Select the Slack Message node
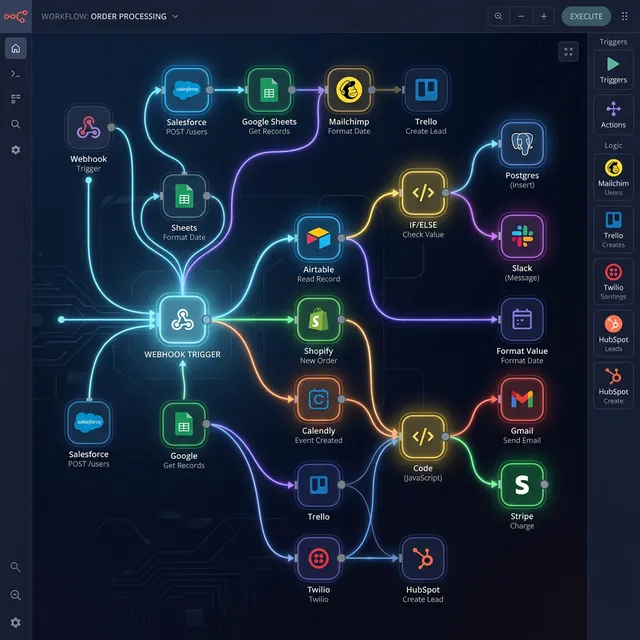 pos(522,236)
